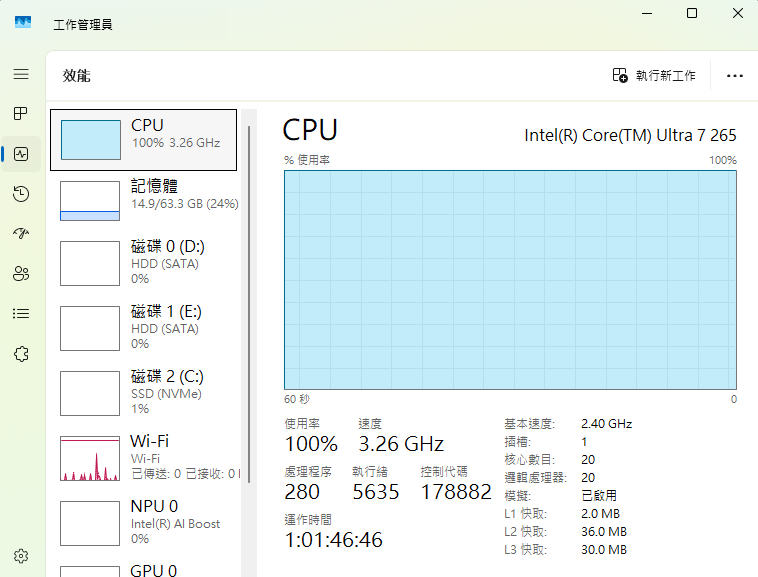Select NPU 0 resource entry
The image size is (758, 577).
(146, 522)
